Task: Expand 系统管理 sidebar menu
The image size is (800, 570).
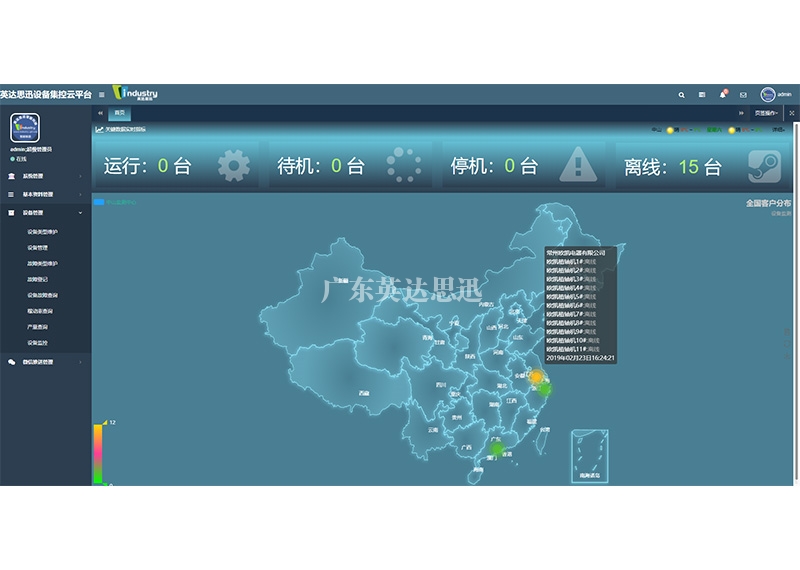Action: 46,176
